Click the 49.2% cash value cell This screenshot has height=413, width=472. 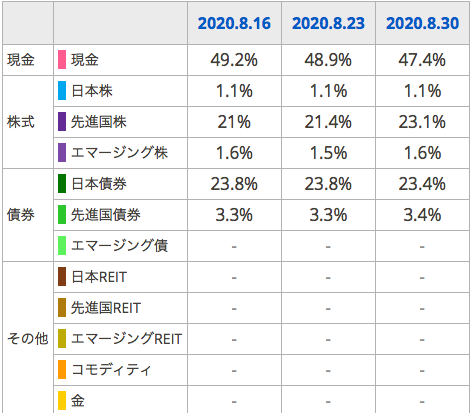[234, 60]
